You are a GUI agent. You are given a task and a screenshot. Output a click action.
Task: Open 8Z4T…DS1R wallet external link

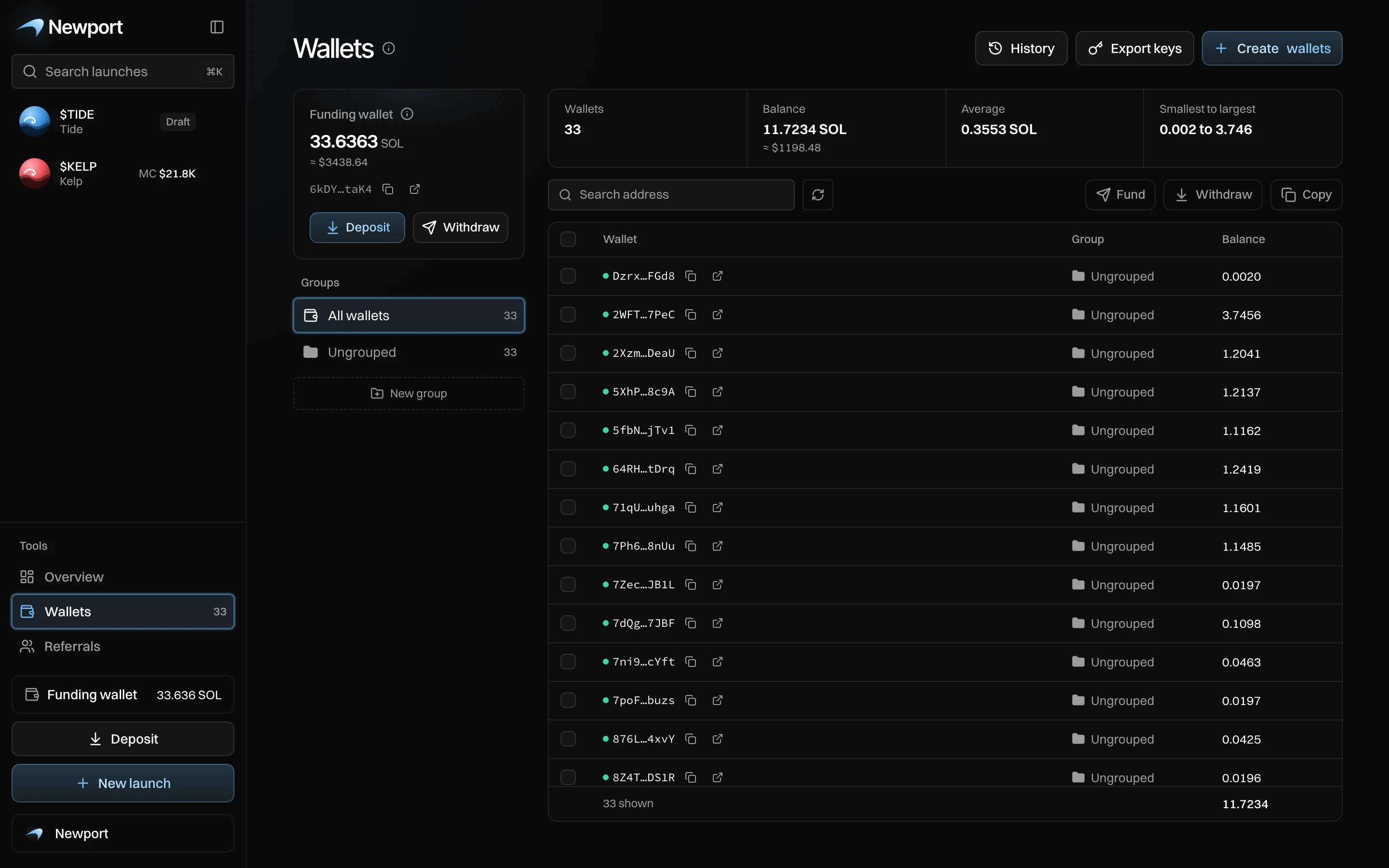pyautogui.click(x=718, y=777)
